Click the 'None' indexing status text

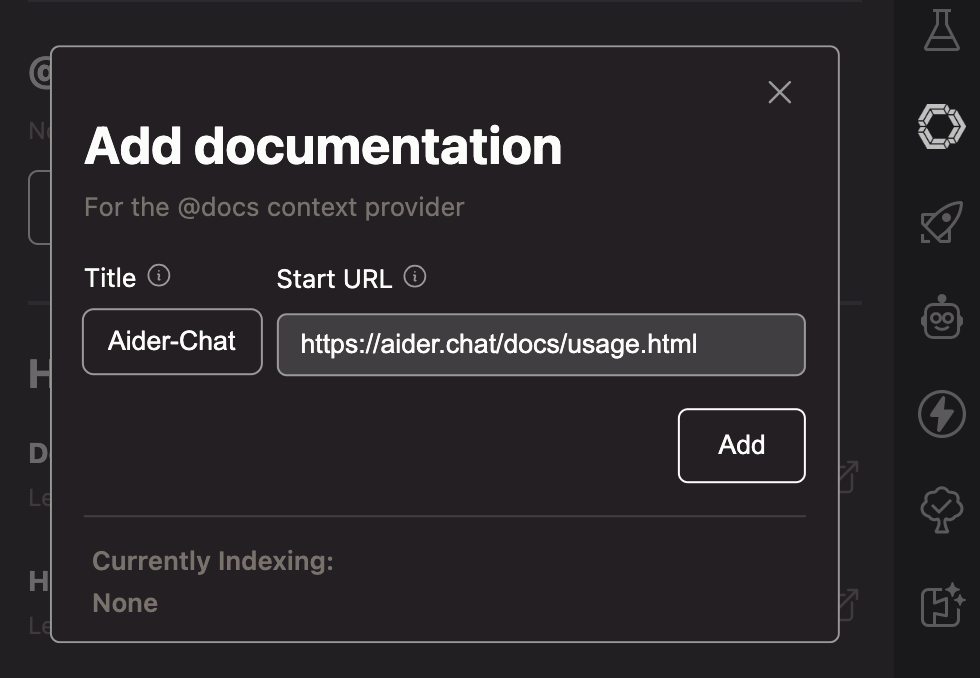125,603
